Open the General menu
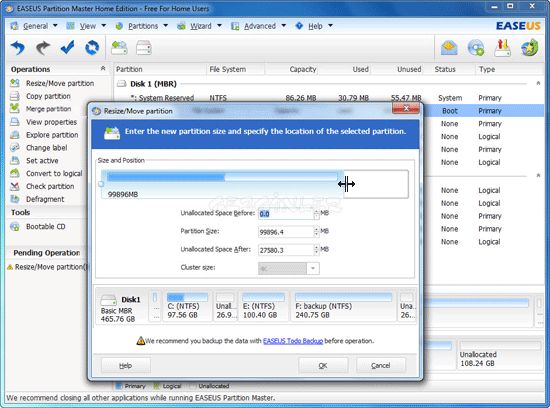Viewport: 550px width, 408px height. pyautogui.click(x=34, y=26)
